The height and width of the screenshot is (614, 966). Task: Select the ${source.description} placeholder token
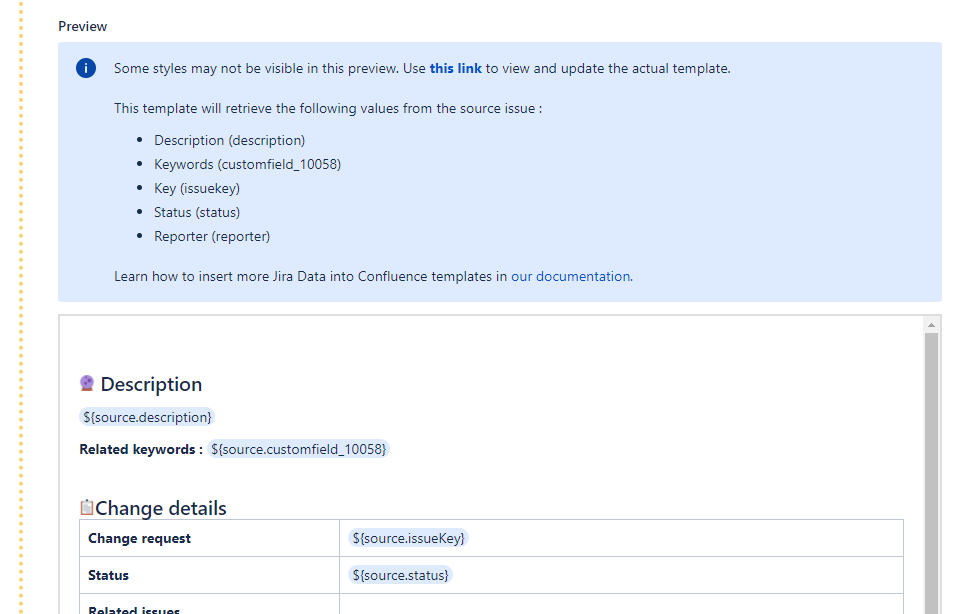coord(146,417)
